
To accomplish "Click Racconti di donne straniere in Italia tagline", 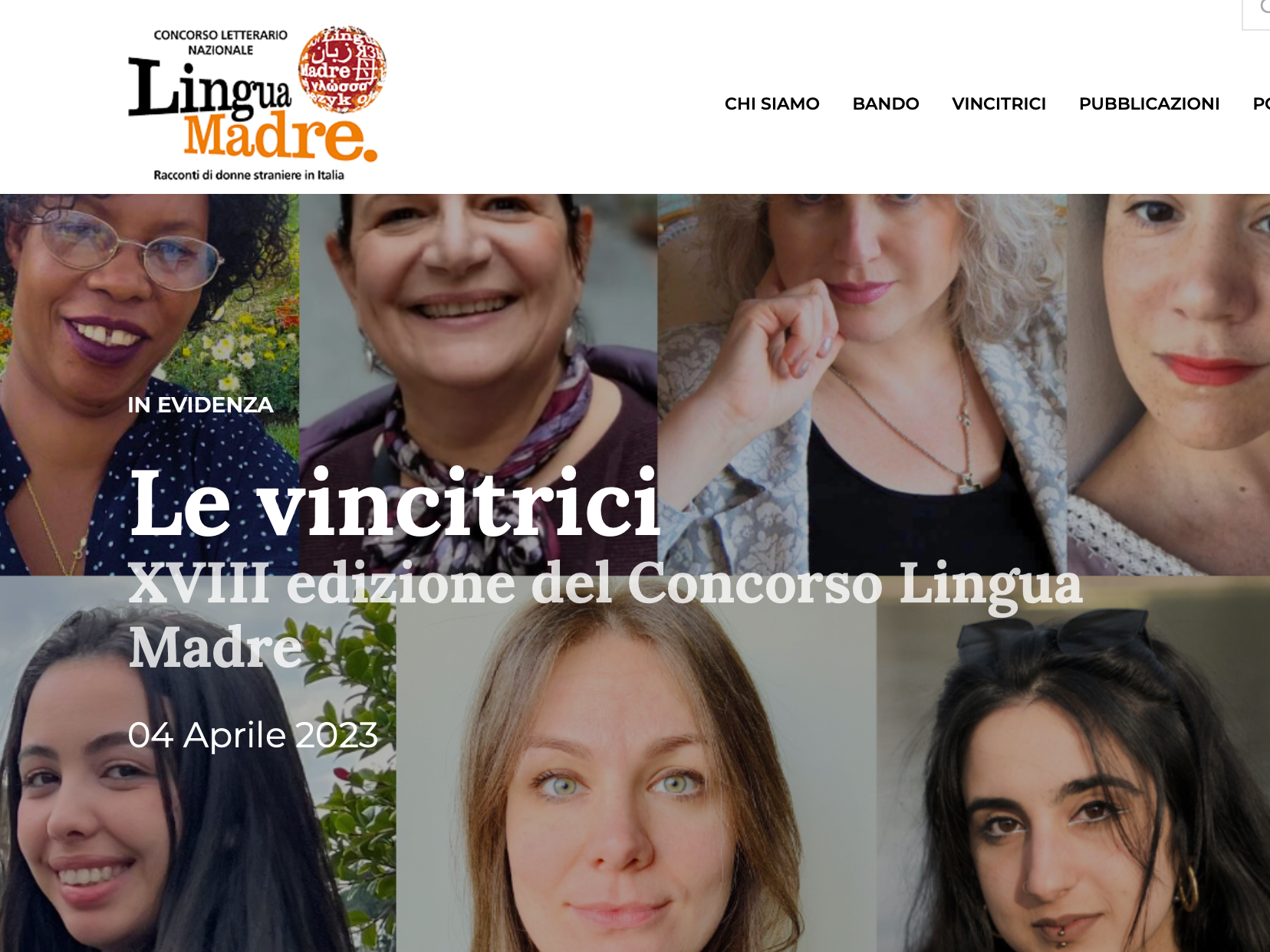I will pos(248,175).
